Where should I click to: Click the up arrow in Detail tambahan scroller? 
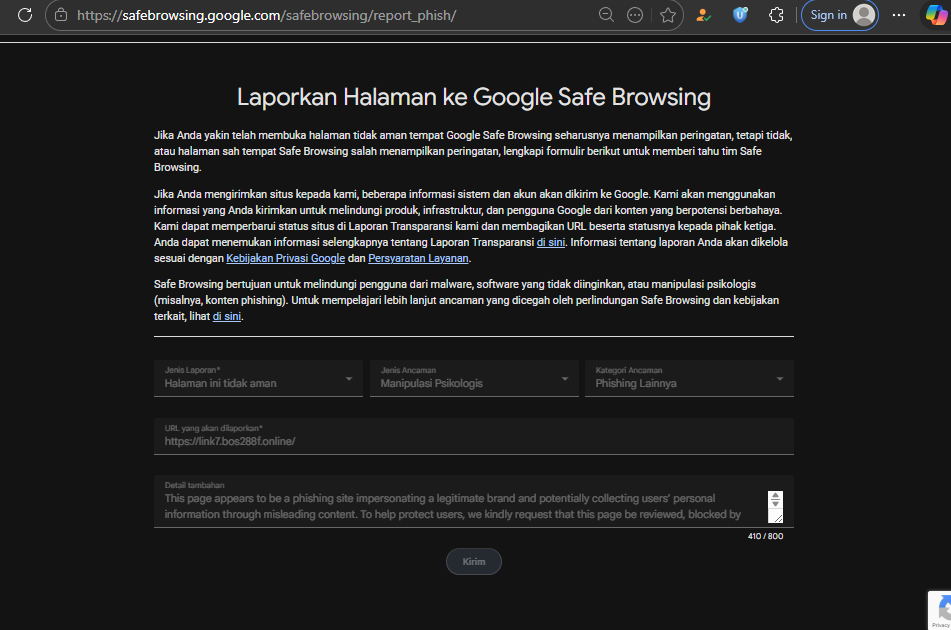[775, 497]
